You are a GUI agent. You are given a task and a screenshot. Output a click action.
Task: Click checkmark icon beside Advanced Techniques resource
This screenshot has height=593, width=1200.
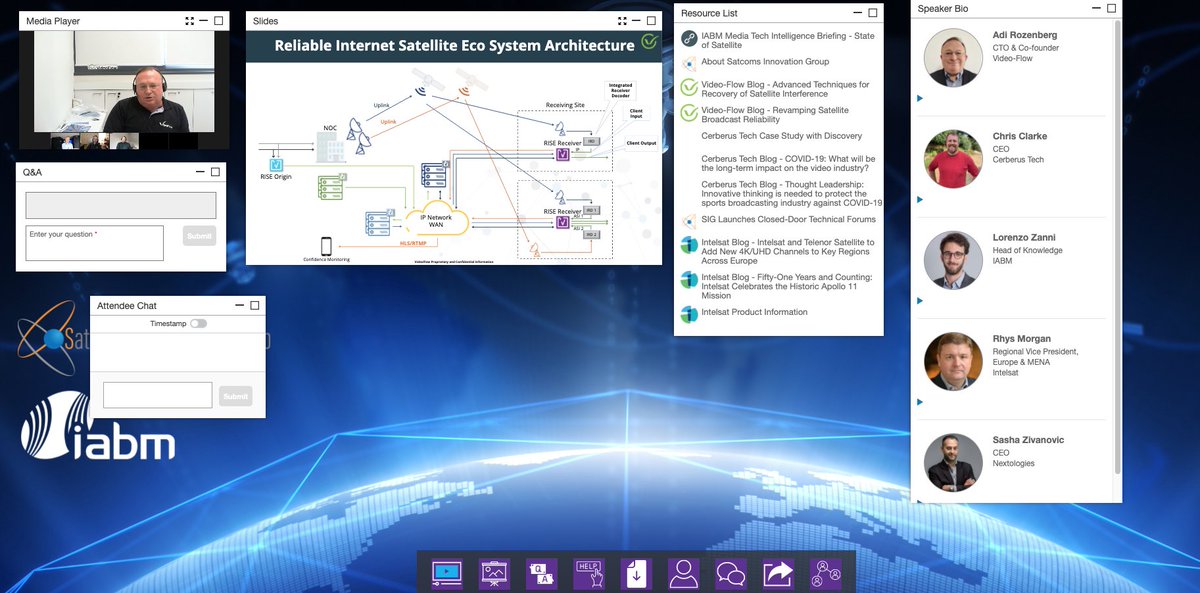point(689,88)
